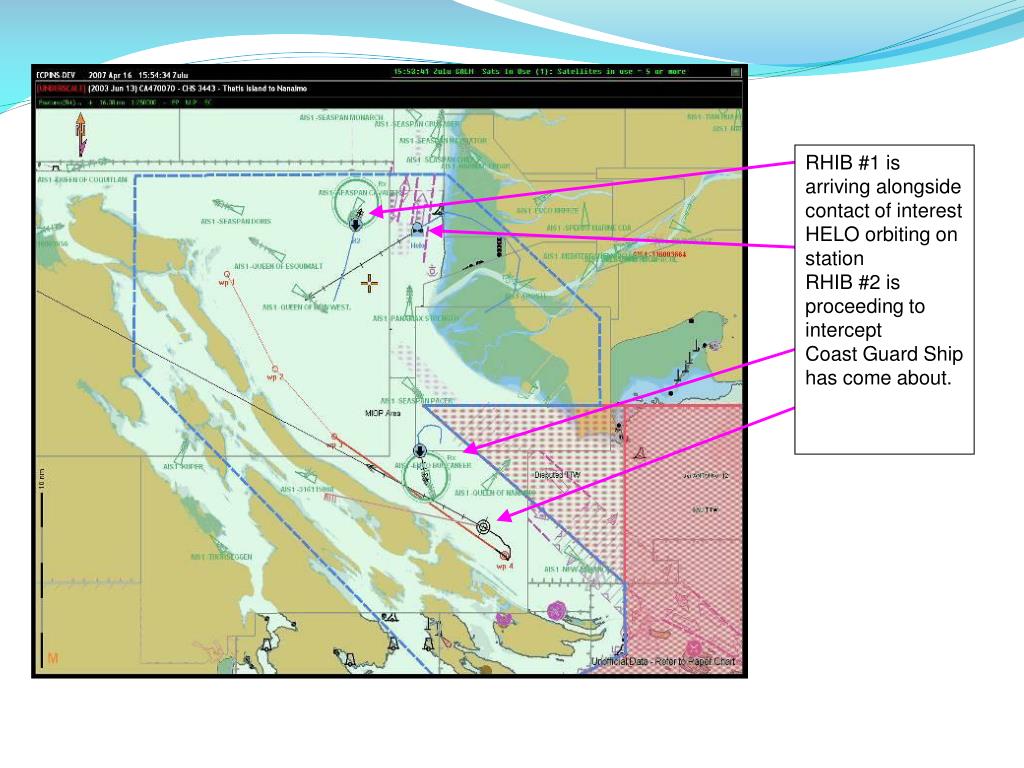This screenshot has width=1024, height=768.
Task: Select the RHIB marker below MIOP Area label
Action: pos(420,451)
